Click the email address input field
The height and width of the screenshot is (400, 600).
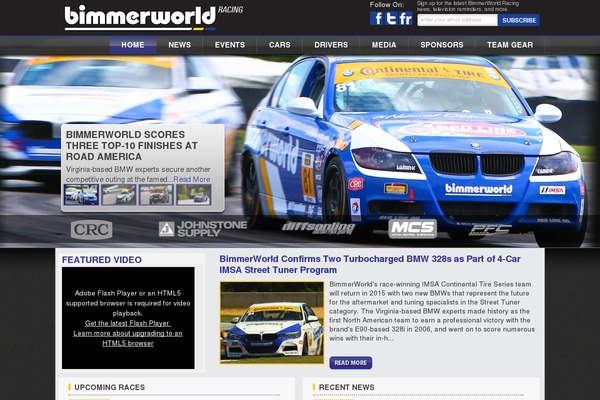[457, 20]
